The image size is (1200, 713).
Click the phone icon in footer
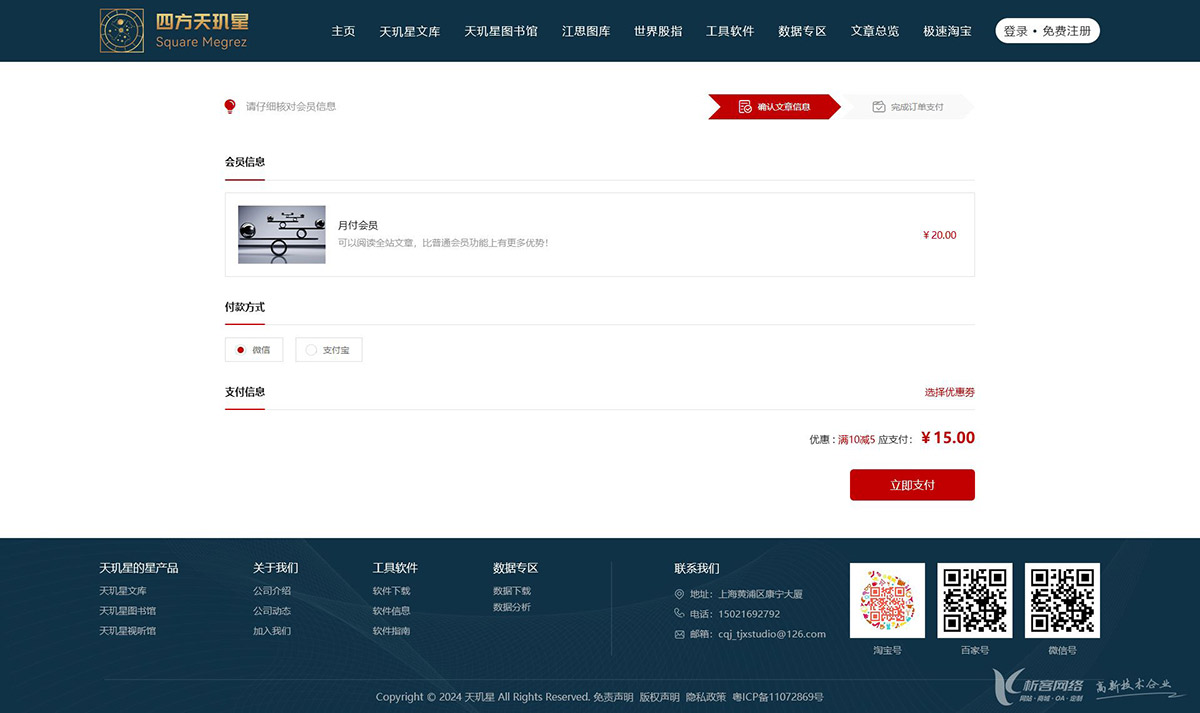680,614
